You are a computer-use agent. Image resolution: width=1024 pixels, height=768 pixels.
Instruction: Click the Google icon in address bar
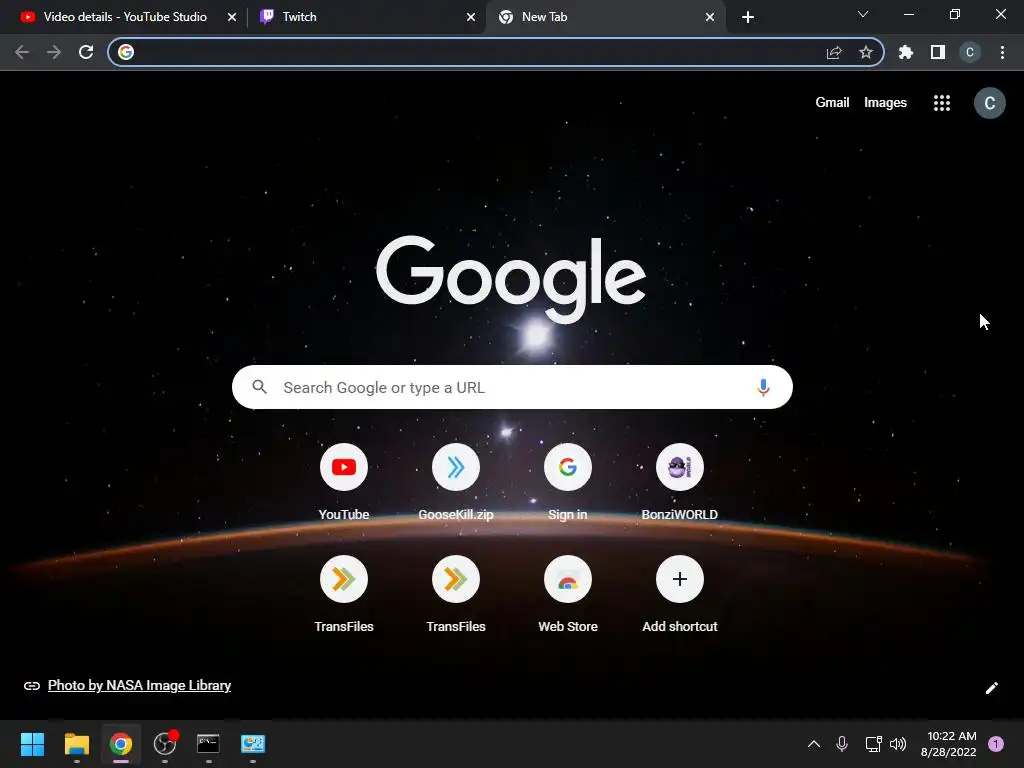point(126,52)
